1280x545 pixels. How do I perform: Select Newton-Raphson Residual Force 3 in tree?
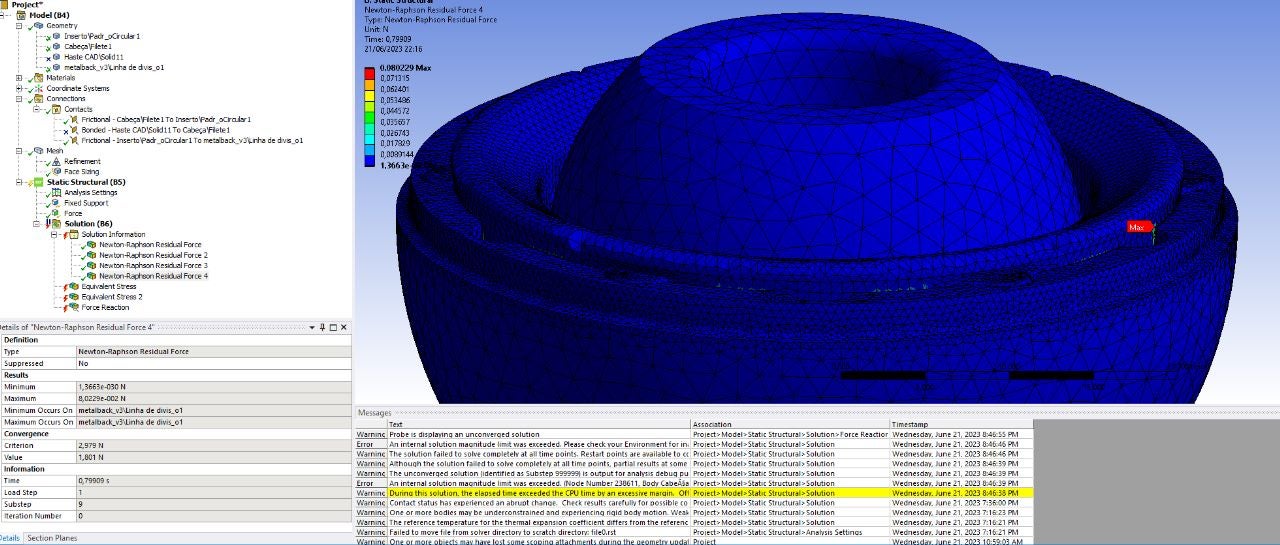[153, 265]
